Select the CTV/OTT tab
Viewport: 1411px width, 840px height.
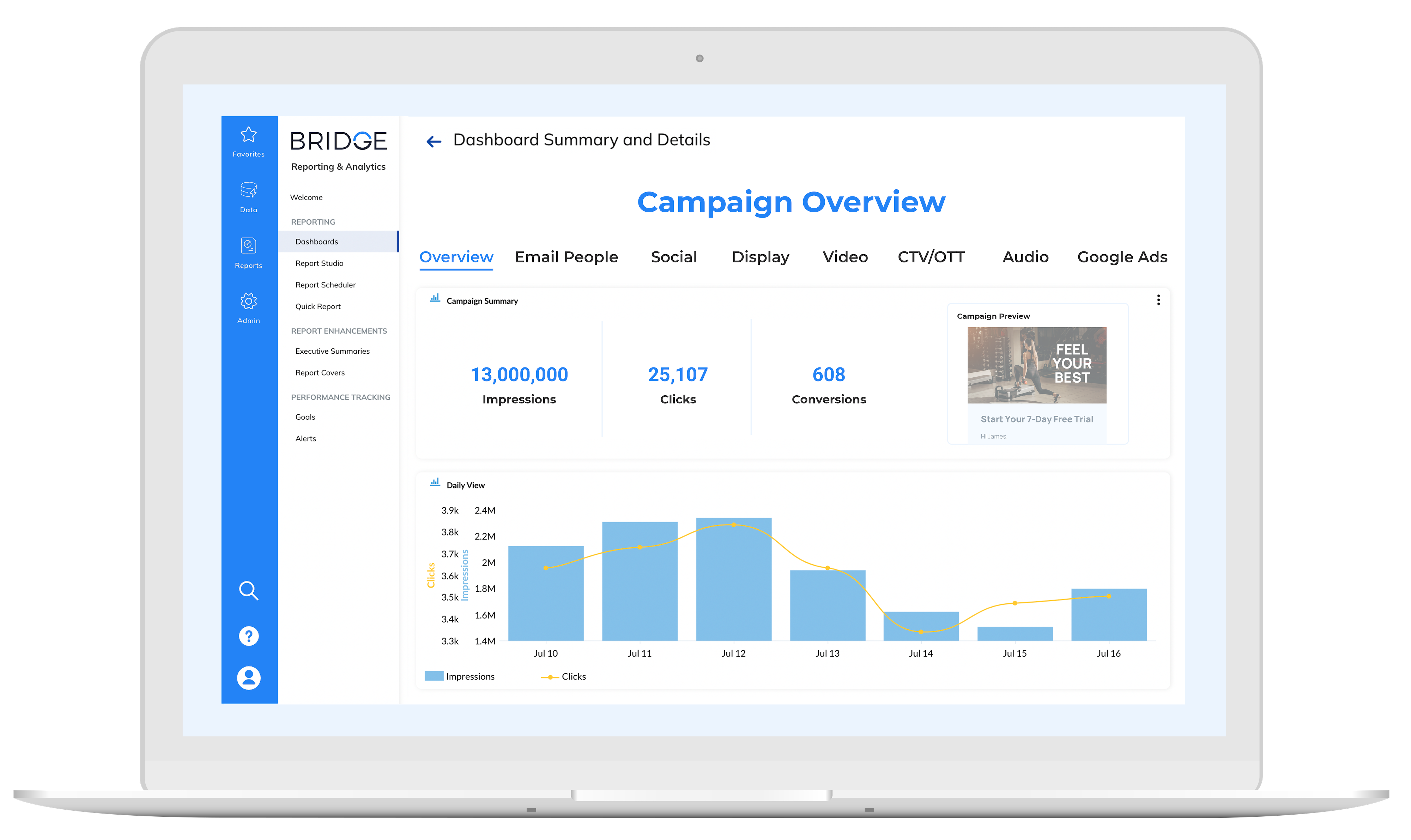click(931, 257)
